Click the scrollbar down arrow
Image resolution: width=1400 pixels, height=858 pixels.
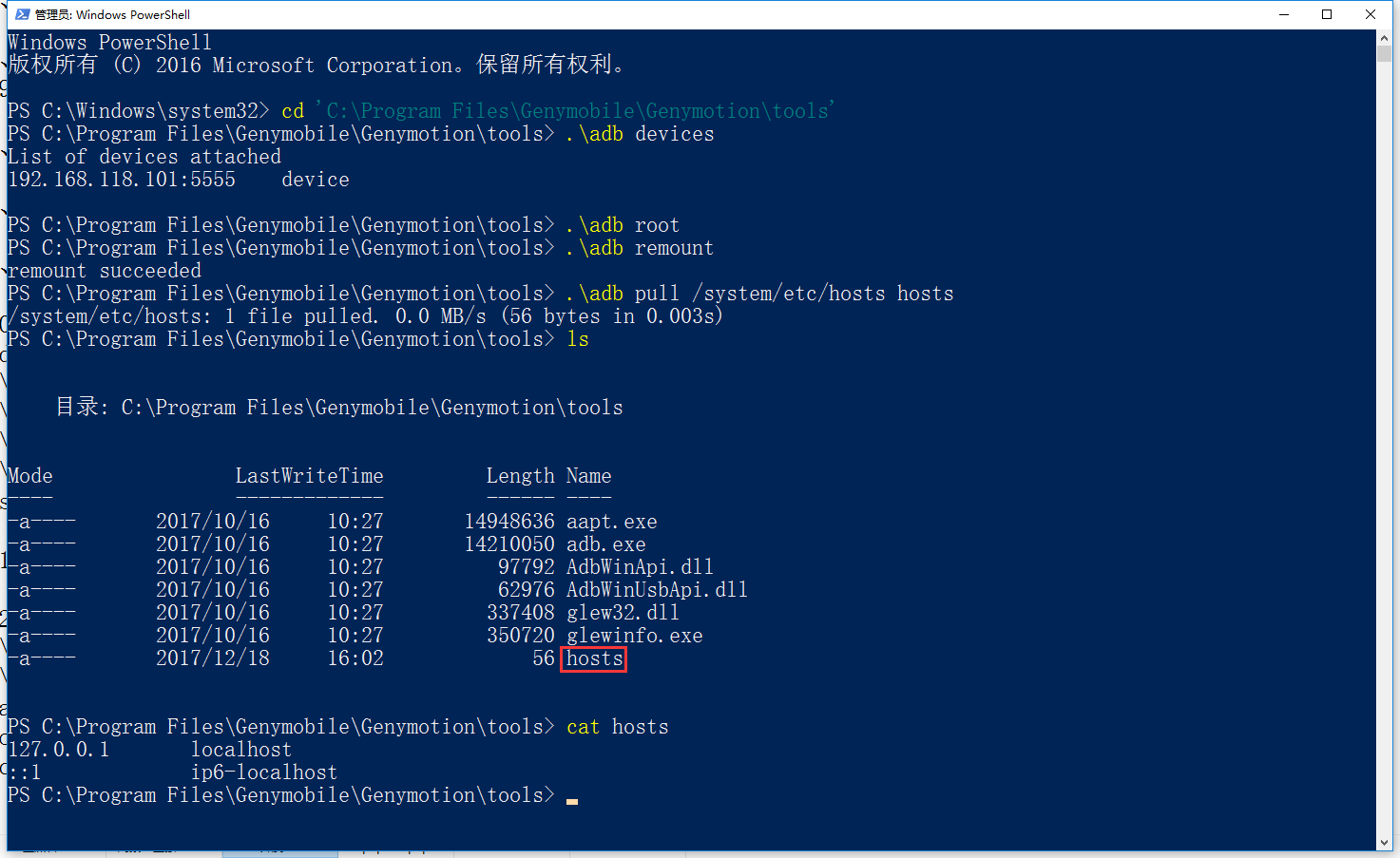click(1385, 843)
